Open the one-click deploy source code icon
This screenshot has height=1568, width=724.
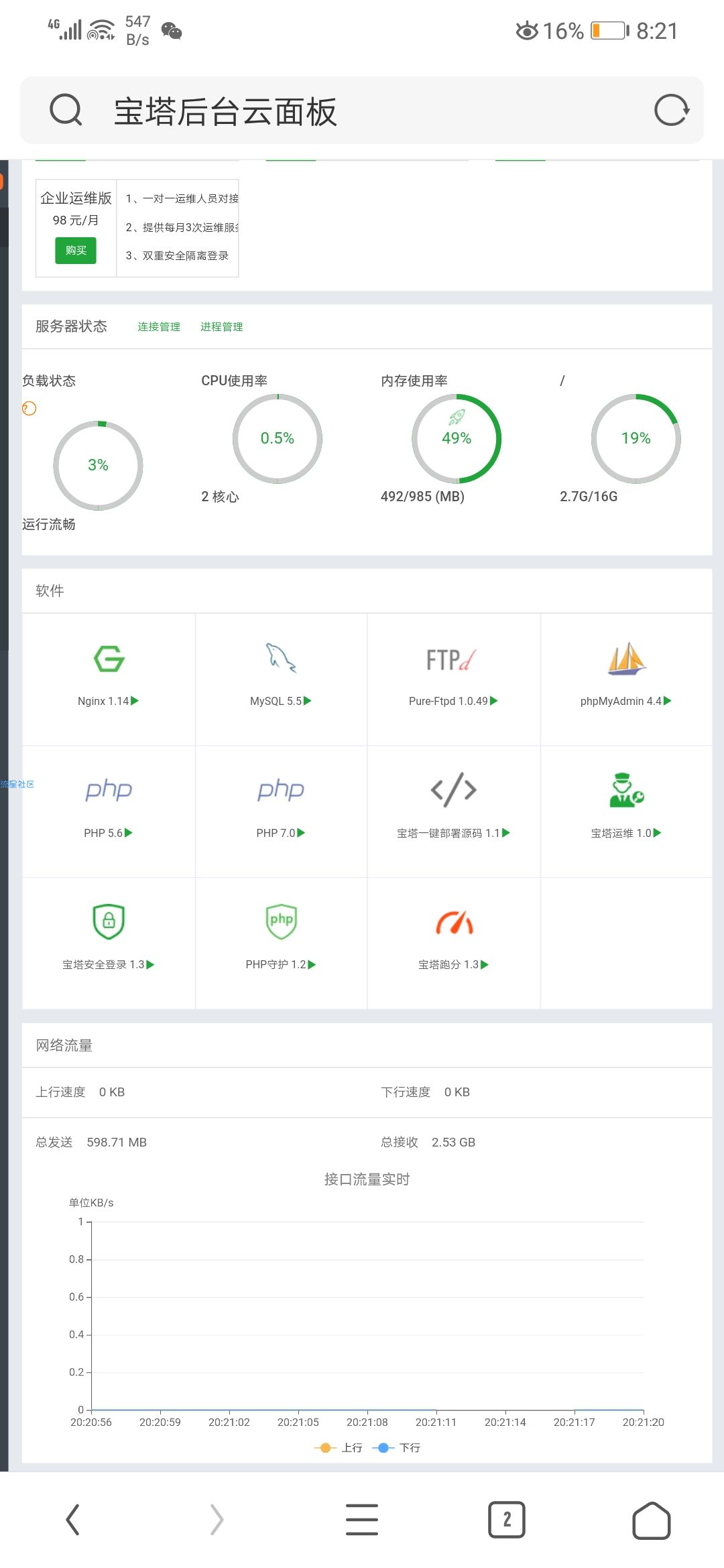[454, 790]
